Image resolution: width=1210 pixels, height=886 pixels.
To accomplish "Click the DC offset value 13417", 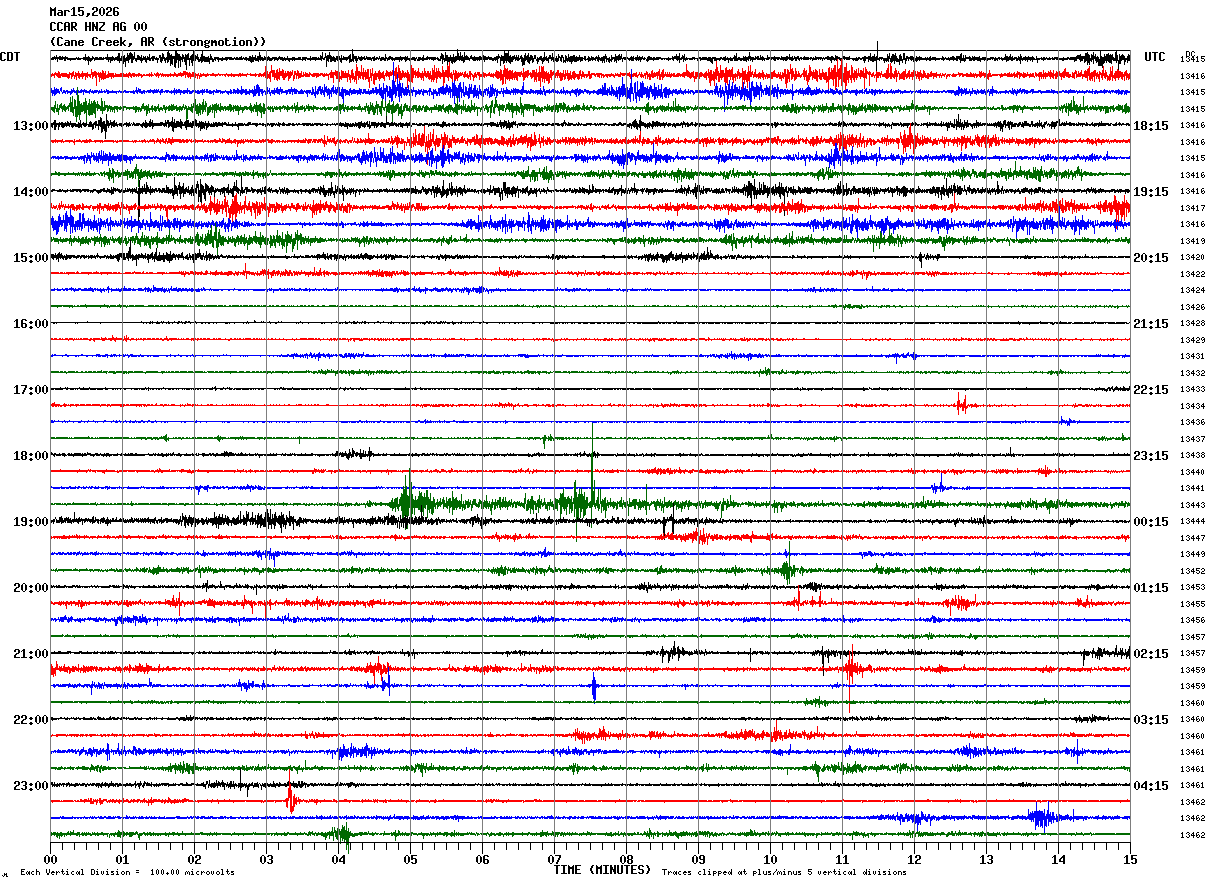I will point(1192,208).
